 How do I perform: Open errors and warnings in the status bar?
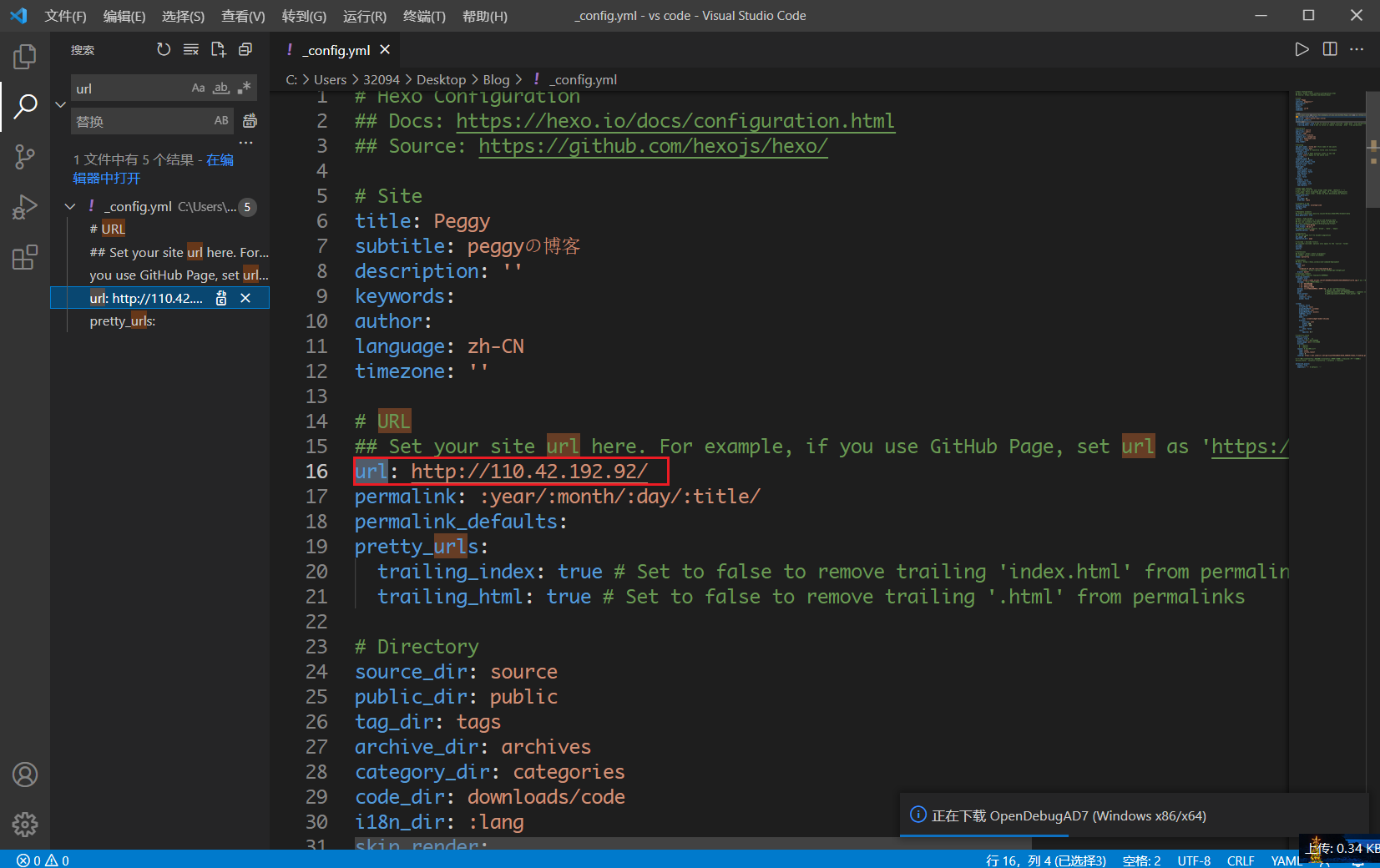43,860
